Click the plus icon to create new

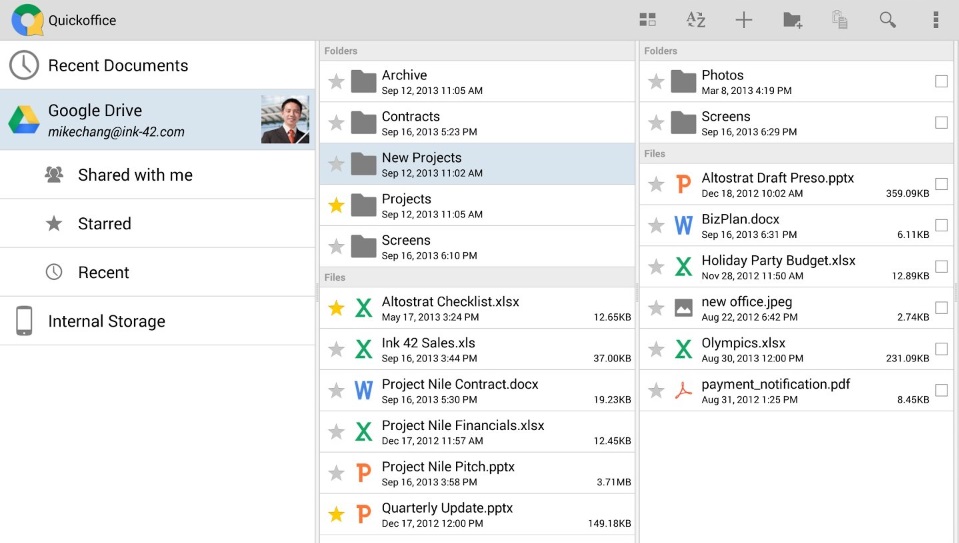[x=744, y=20]
